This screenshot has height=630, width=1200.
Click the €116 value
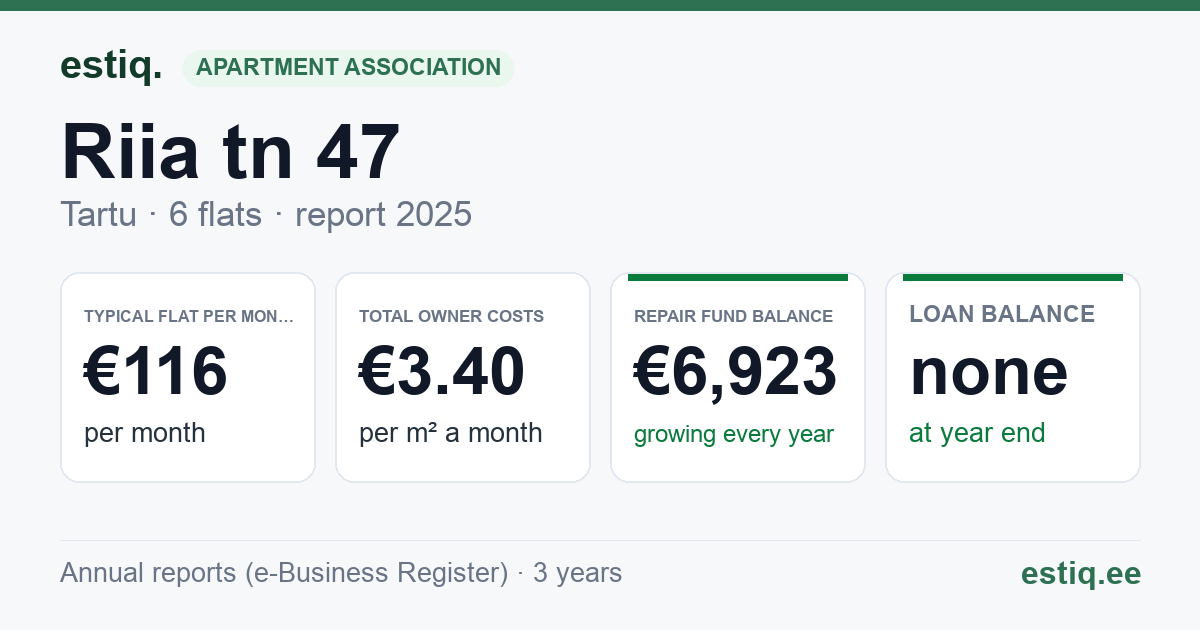(156, 371)
